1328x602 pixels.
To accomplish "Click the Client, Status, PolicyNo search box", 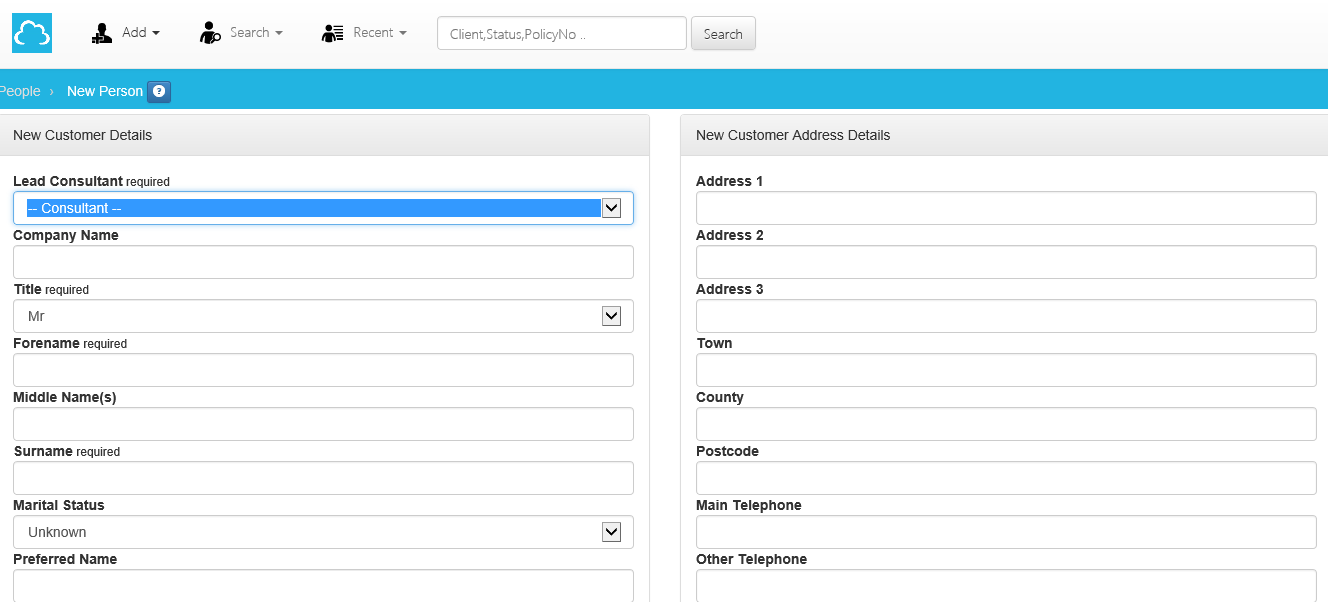I will (561, 33).
